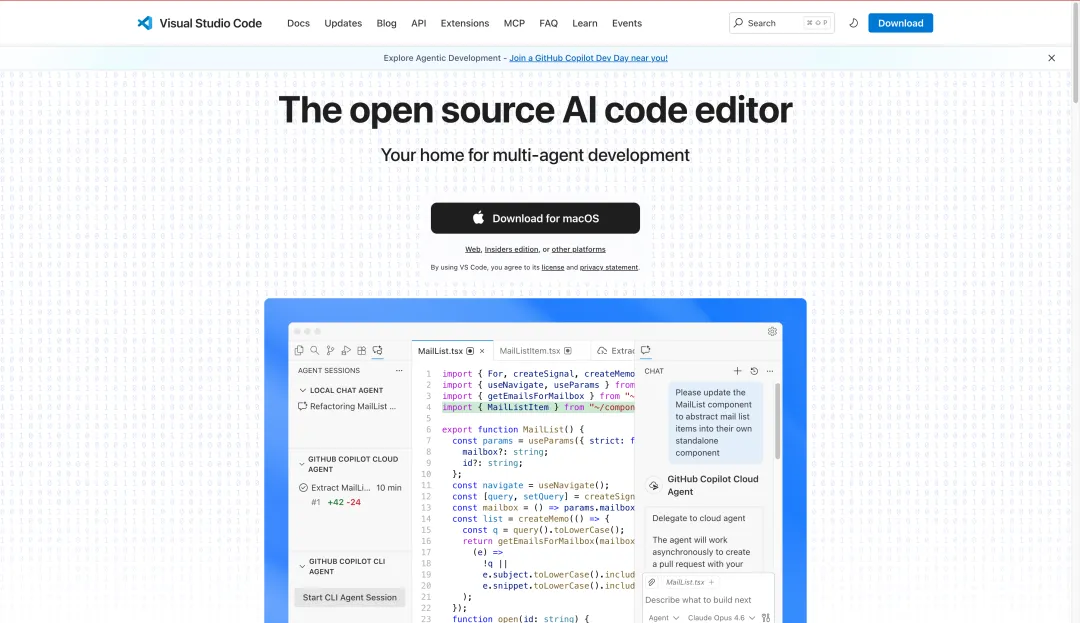1080x623 pixels.
Task: Open the privacy statement link
Action: (x=609, y=267)
